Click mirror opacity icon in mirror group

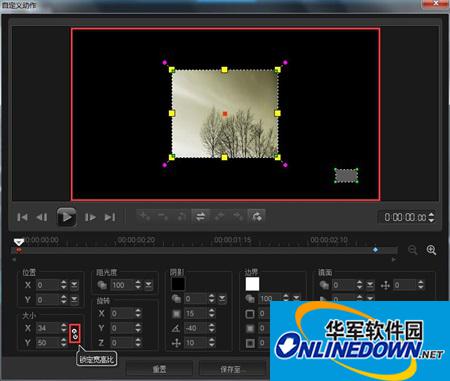click(324, 285)
